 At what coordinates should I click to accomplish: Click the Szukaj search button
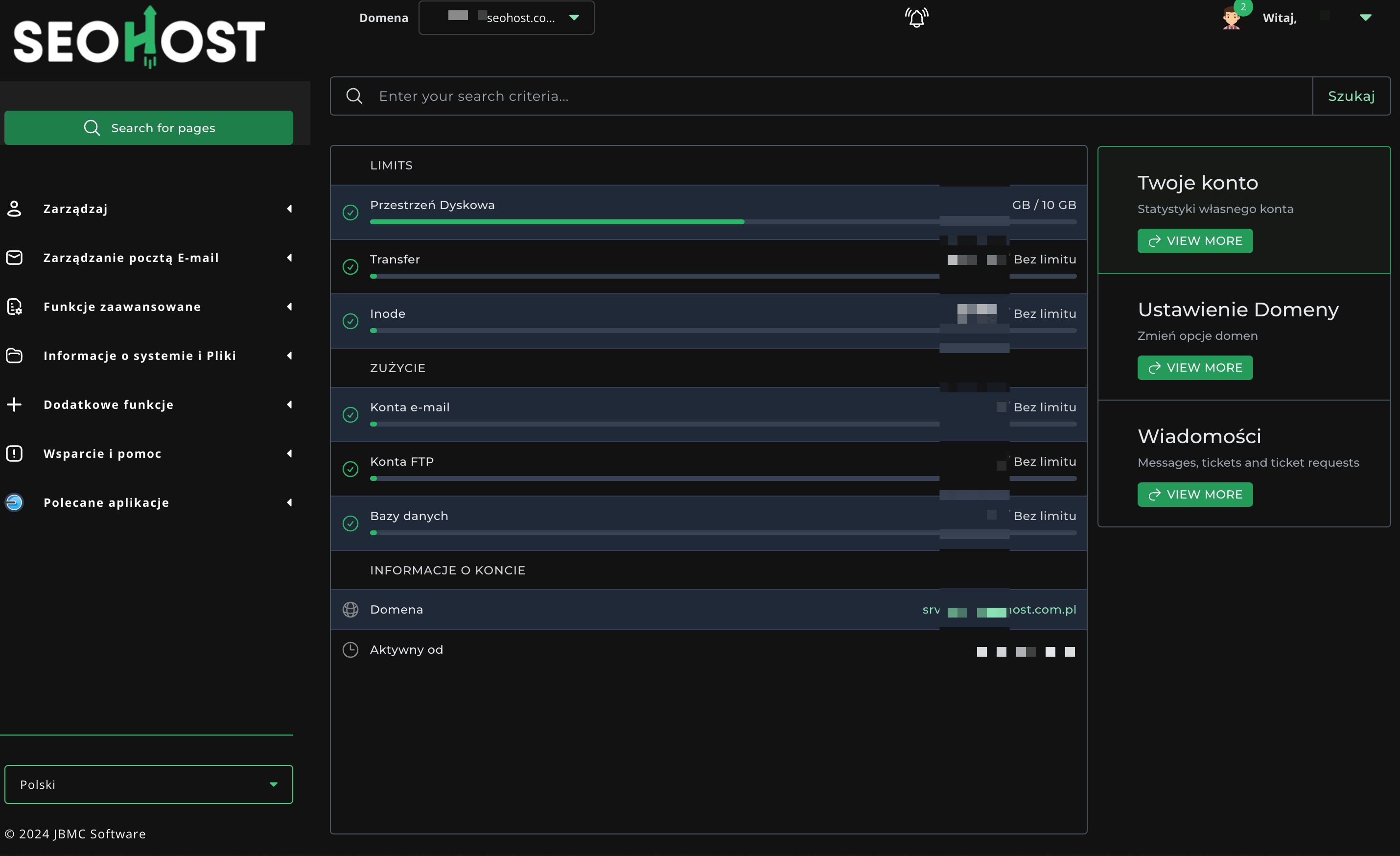(1351, 96)
